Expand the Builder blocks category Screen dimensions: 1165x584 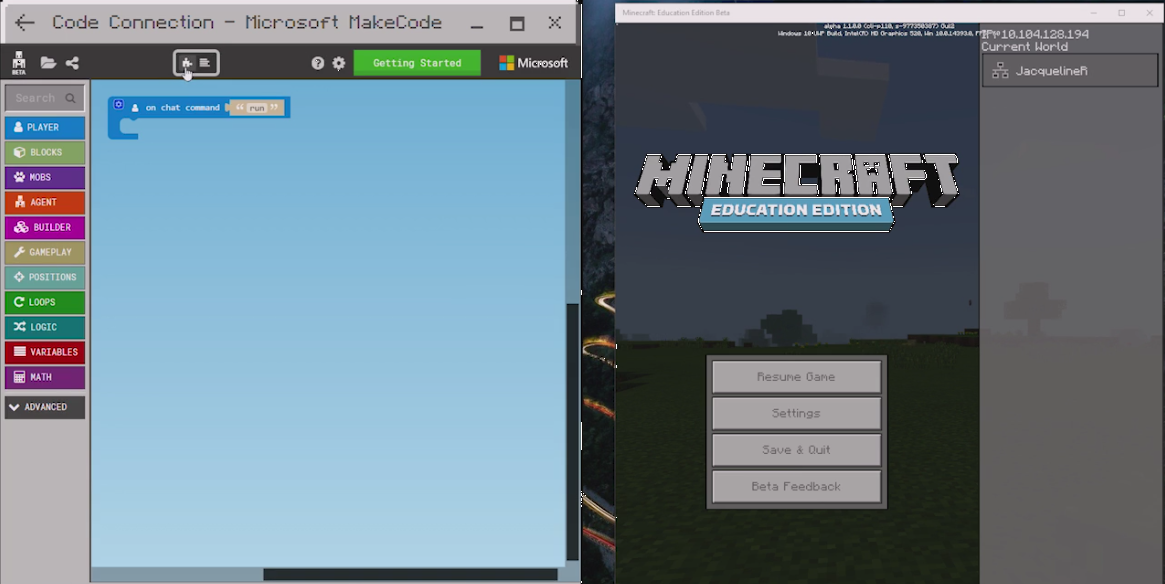[x=45, y=227]
